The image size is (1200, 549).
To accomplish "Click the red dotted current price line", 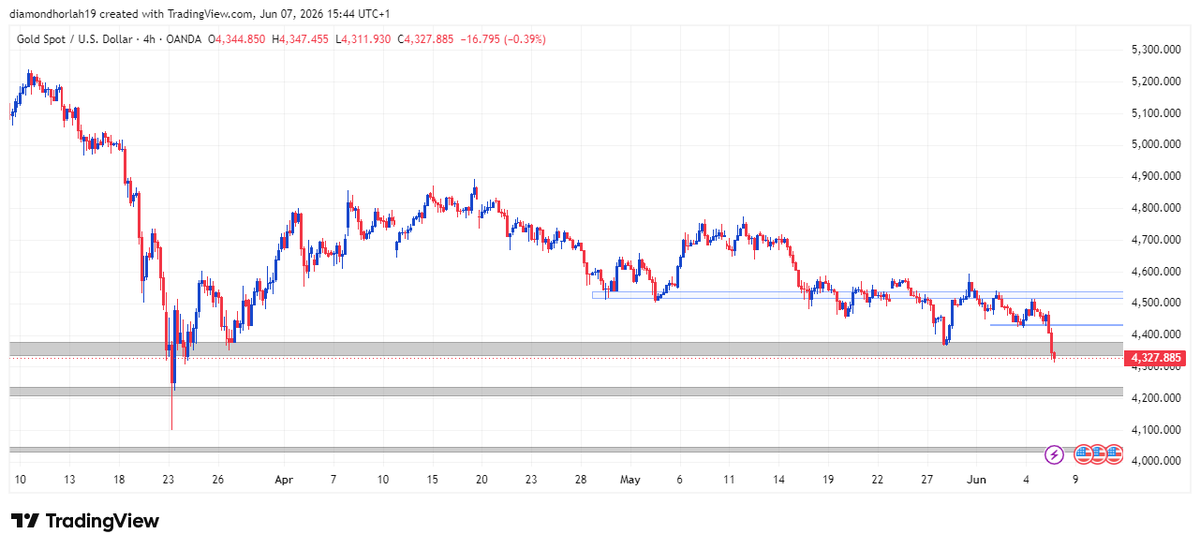I will click(x=565, y=357).
